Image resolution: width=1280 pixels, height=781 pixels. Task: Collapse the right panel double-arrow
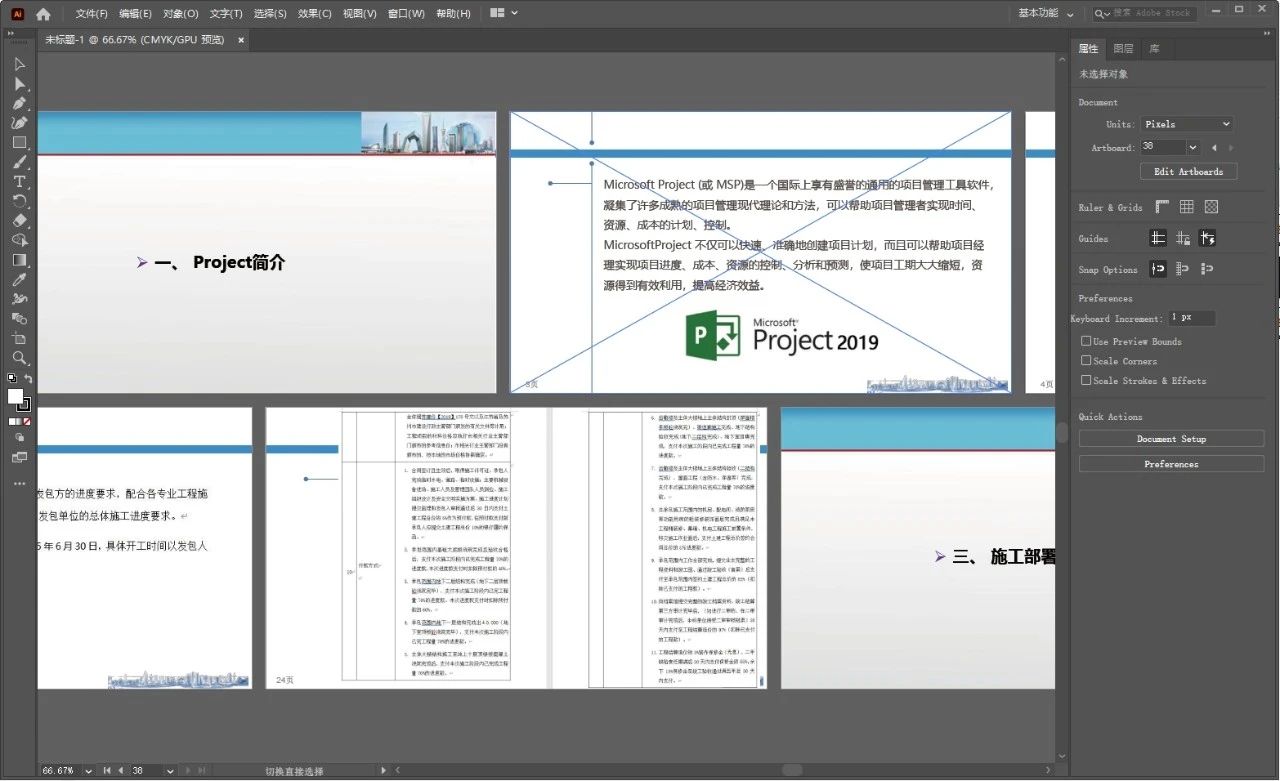[x=1267, y=32]
